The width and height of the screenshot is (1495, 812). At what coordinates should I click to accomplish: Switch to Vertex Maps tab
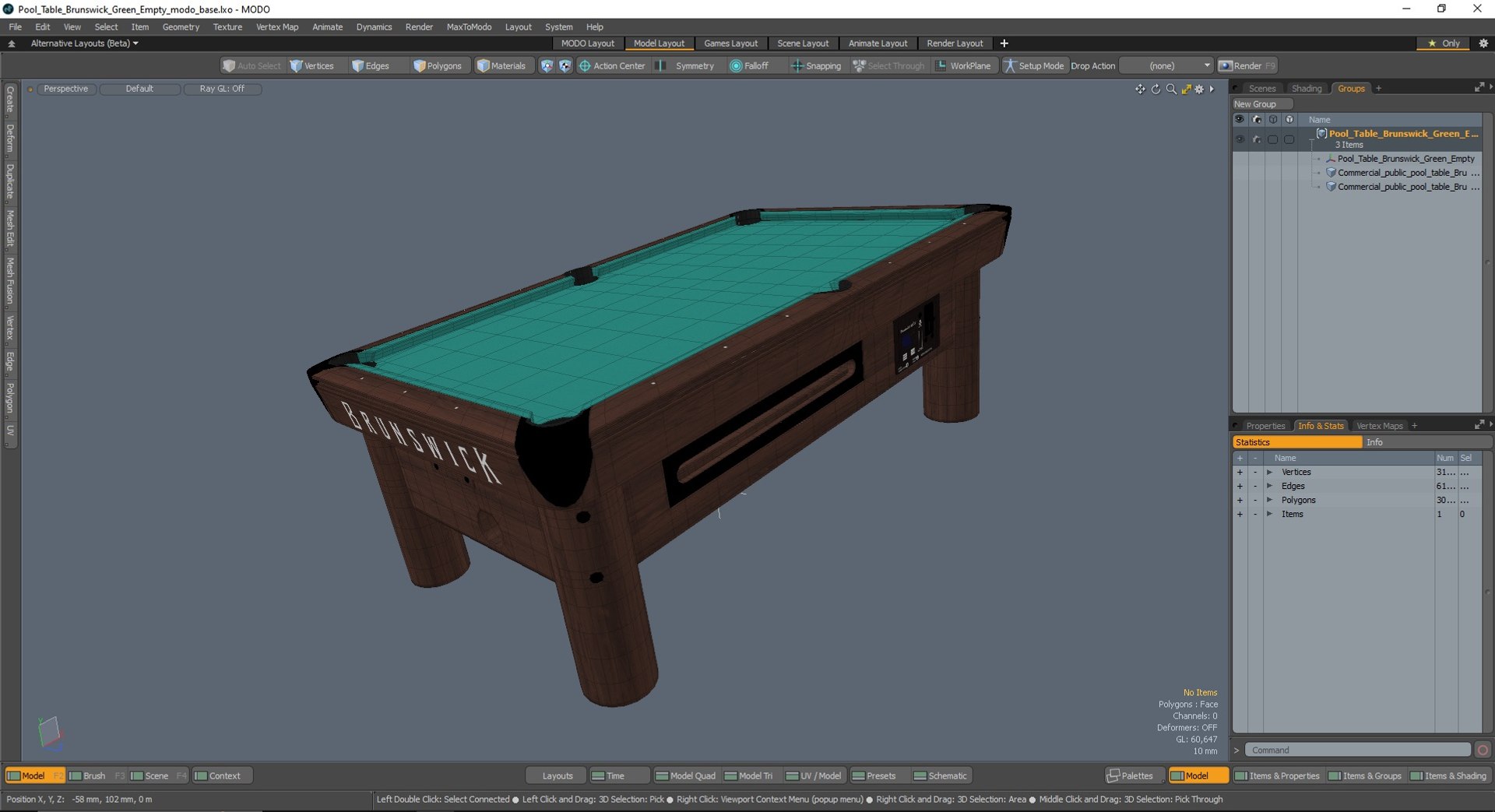click(x=1379, y=426)
